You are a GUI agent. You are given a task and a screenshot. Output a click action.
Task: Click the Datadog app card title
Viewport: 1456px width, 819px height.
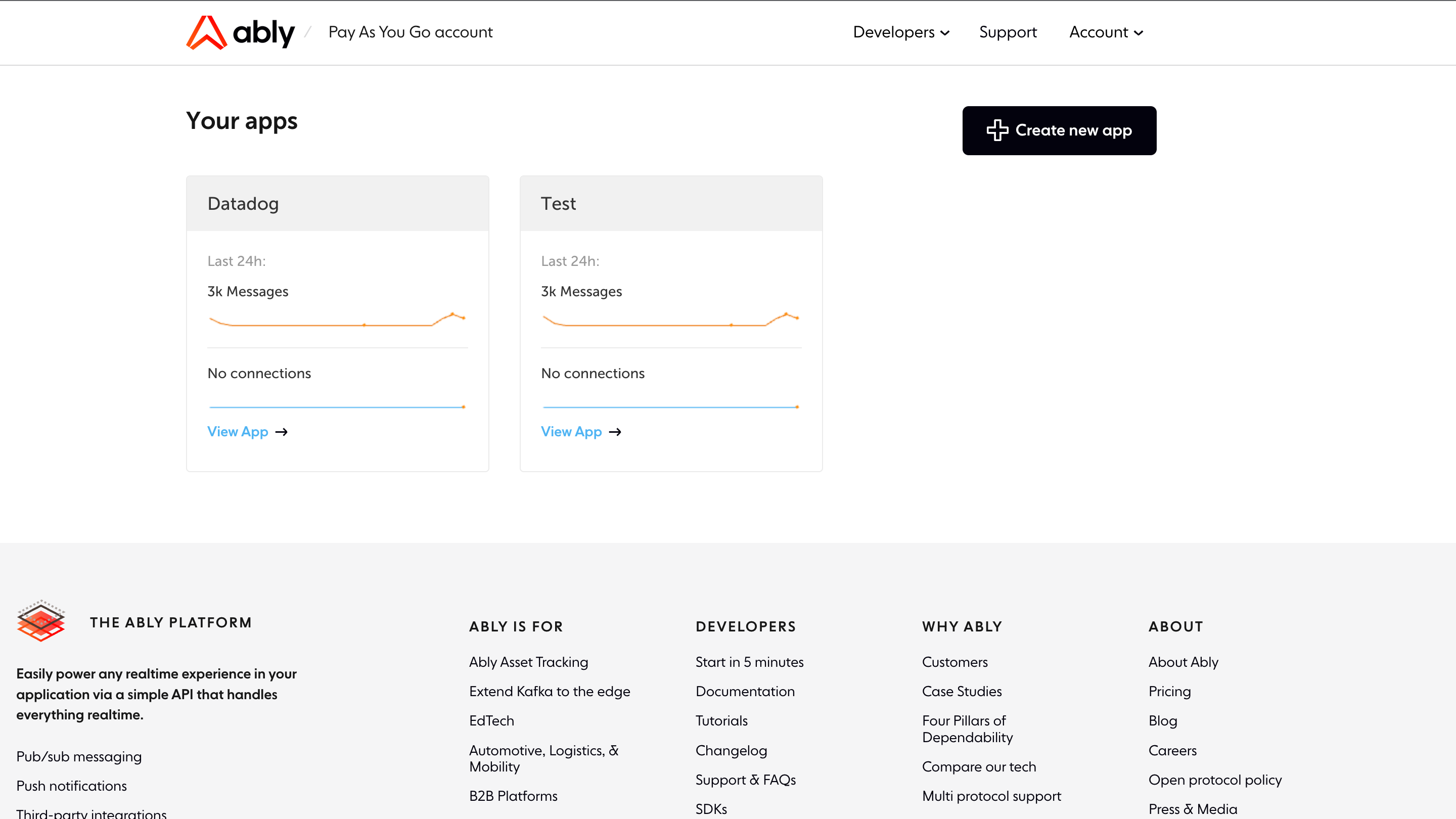pyautogui.click(x=243, y=203)
